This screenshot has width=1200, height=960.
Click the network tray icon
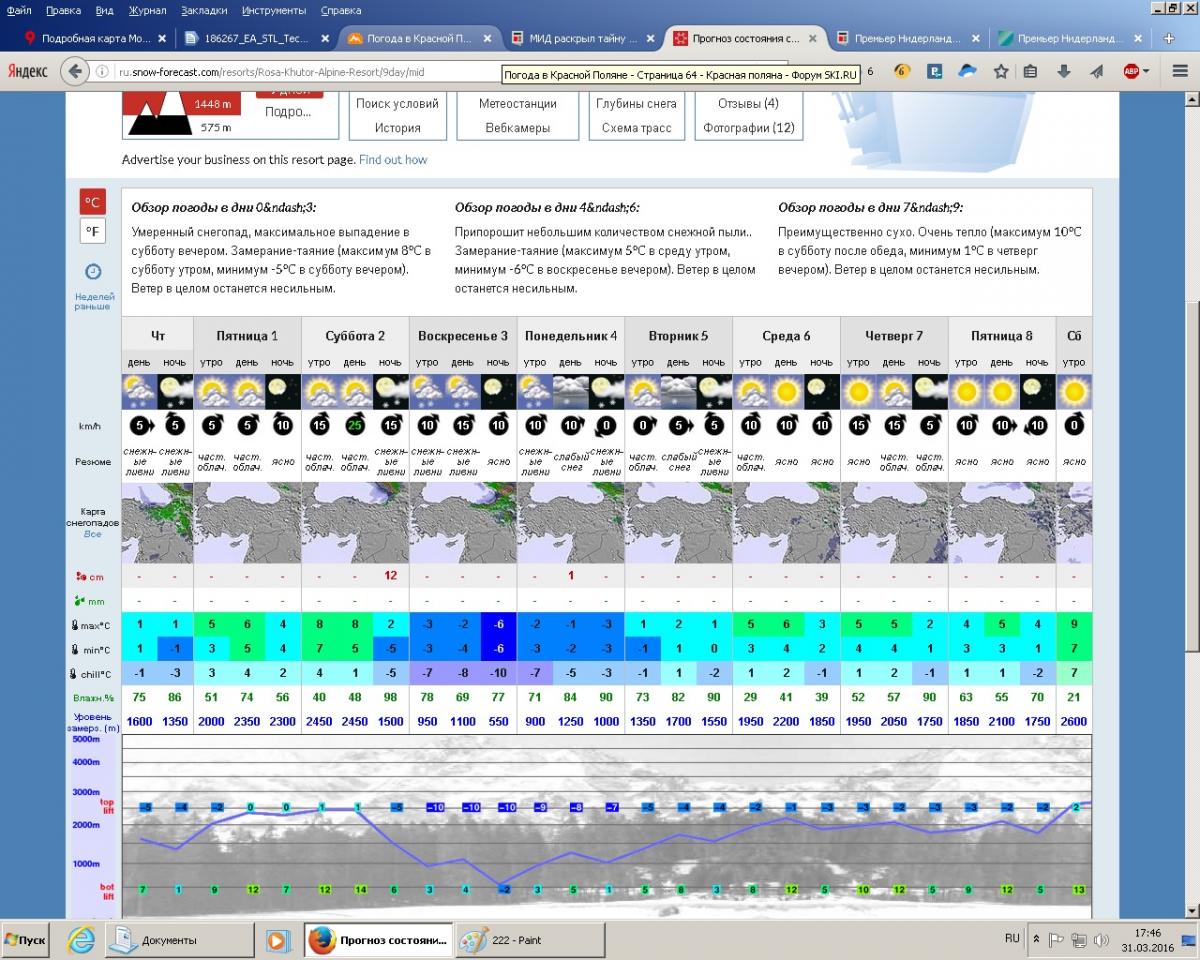(1079, 940)
